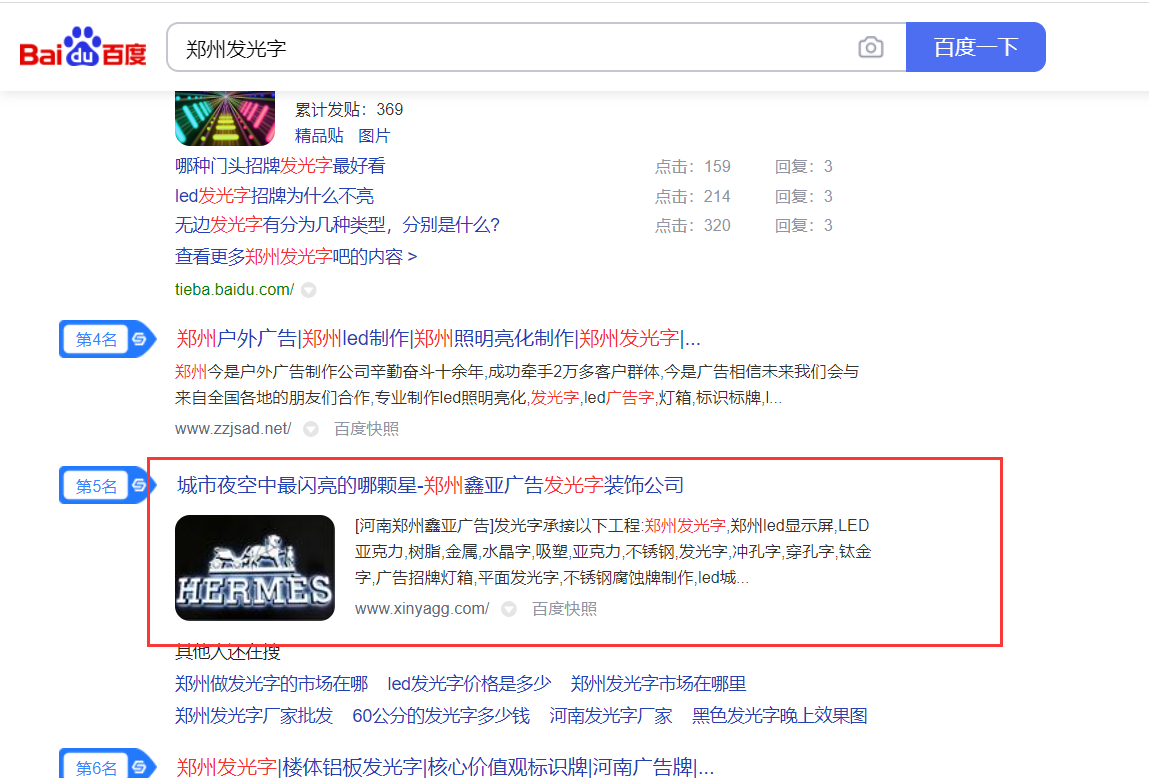Screen dimensions: 1149x778
Task: Open result 郑州发光字|楼体铝板发光字 title
Action: (x=445, y=767)
